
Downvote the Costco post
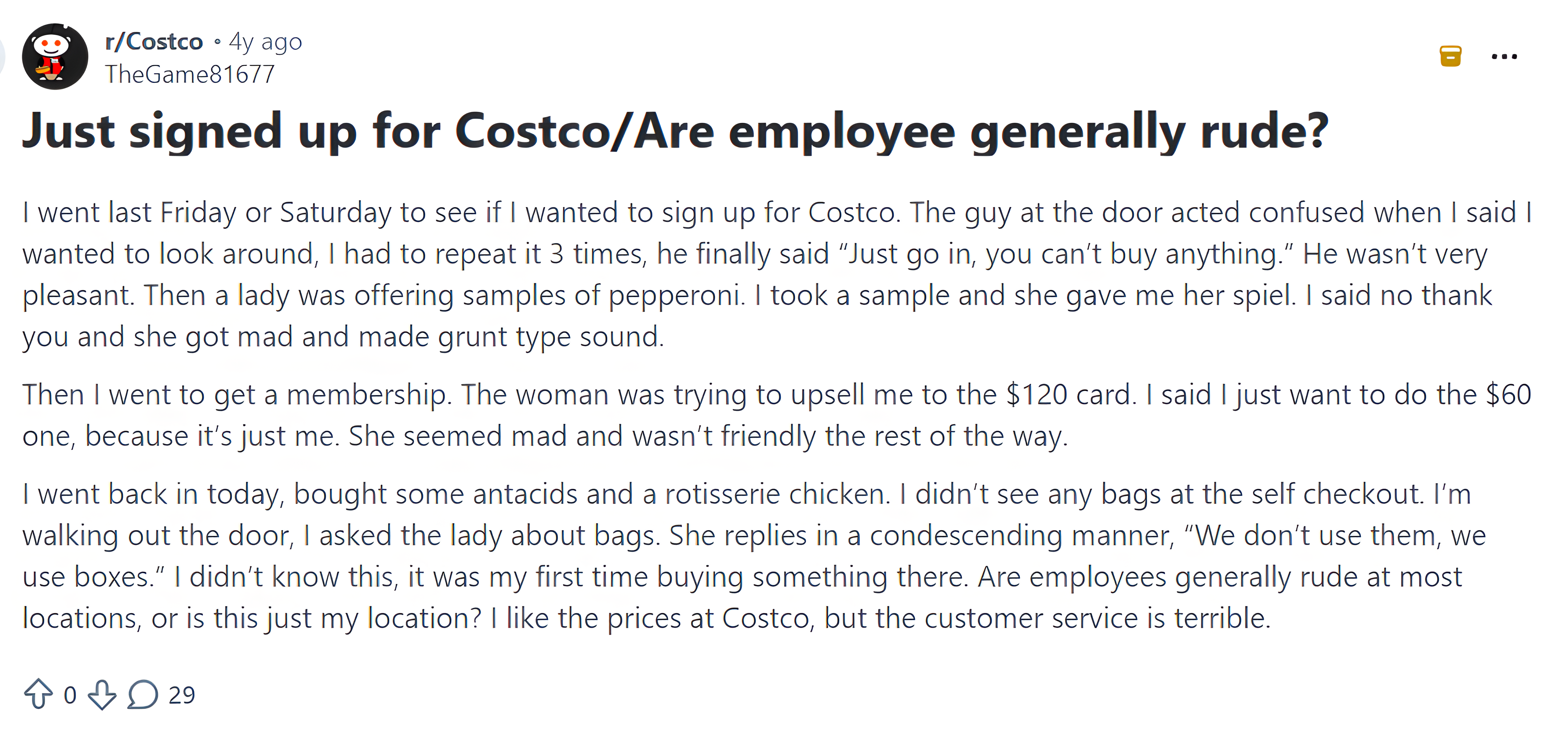pos(102,694)
